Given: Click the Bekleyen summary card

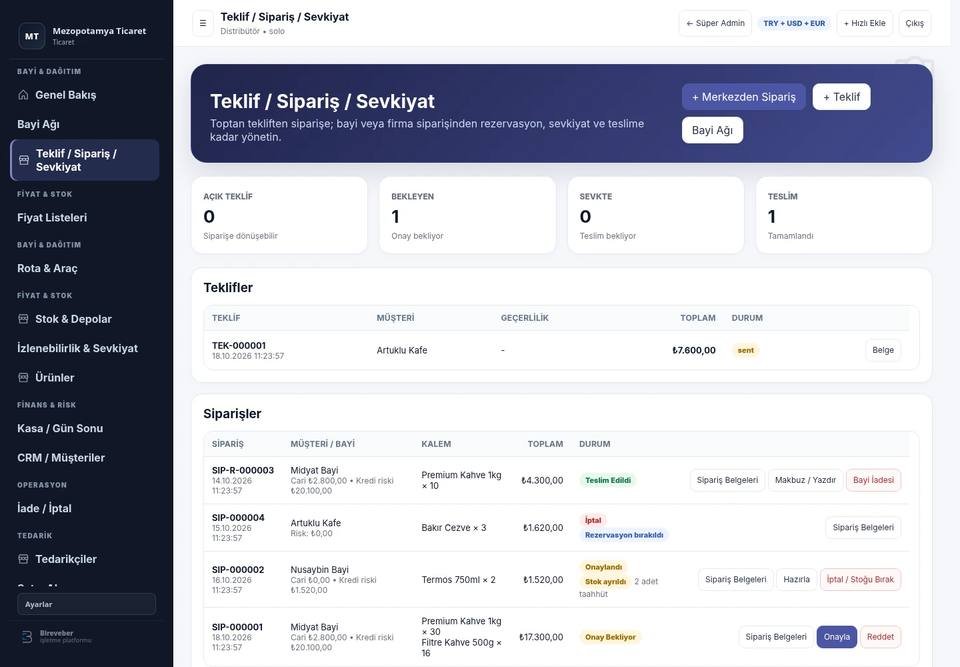Looking at the screenshot, I should pyautogui.click(x=468, y=215).
